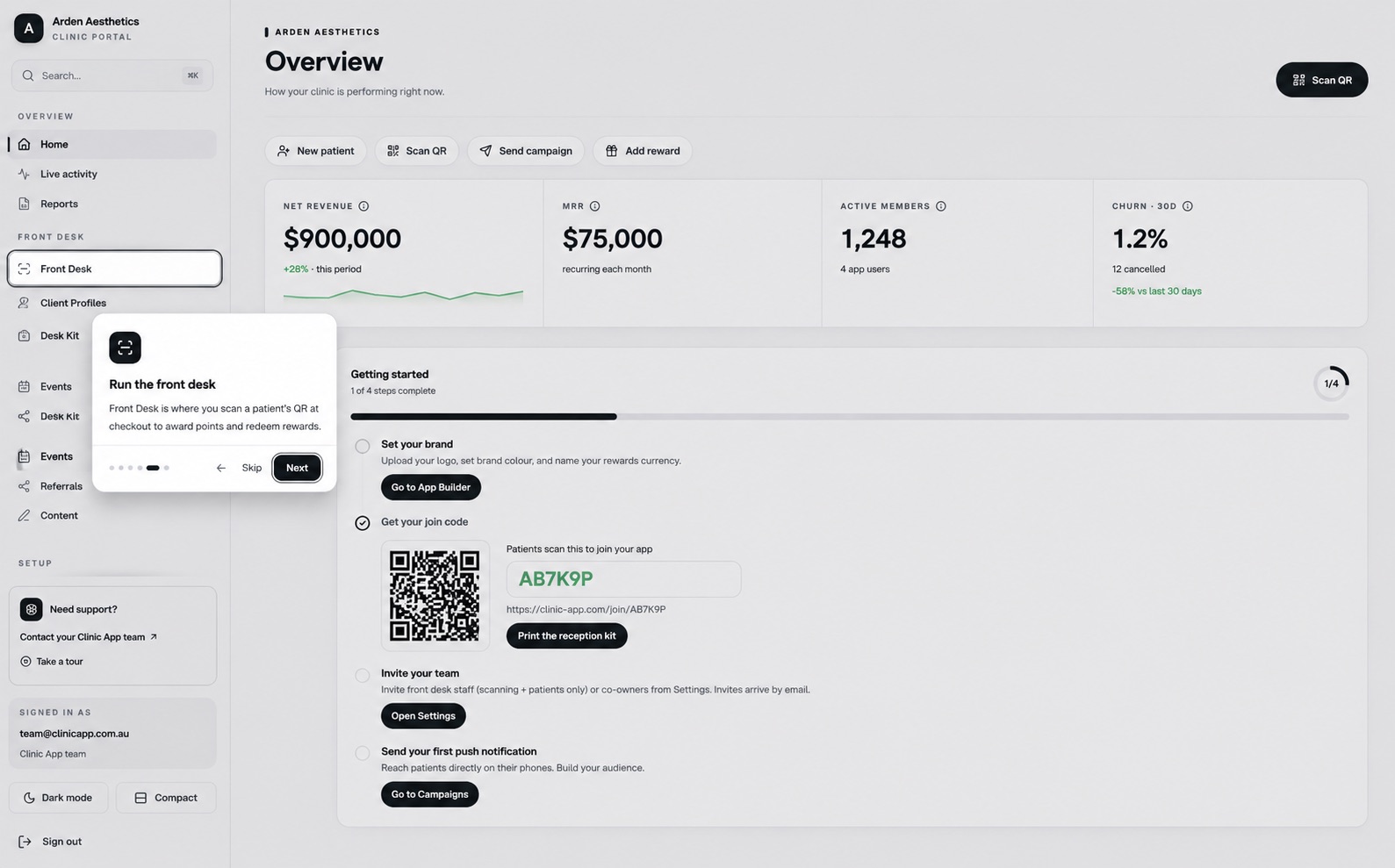Viewport: 1395px width, 868px height.
Task: Click the 1.2% churn value
Action: pos(1140,239)
